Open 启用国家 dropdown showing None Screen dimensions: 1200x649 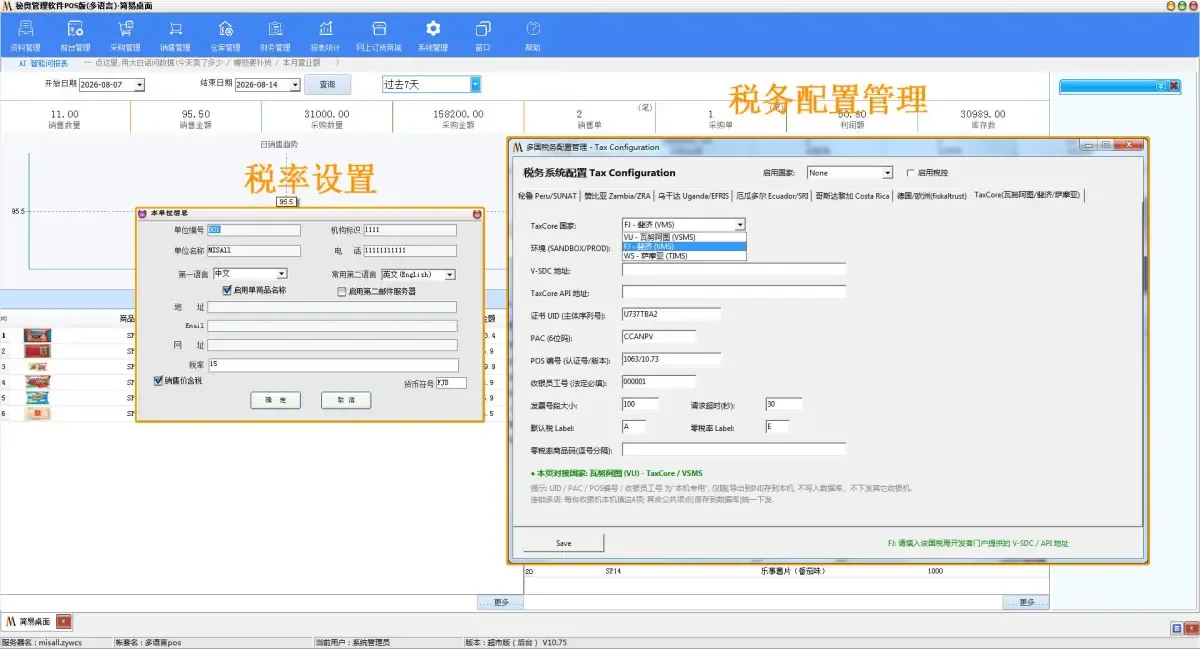(x=887, y=173)
